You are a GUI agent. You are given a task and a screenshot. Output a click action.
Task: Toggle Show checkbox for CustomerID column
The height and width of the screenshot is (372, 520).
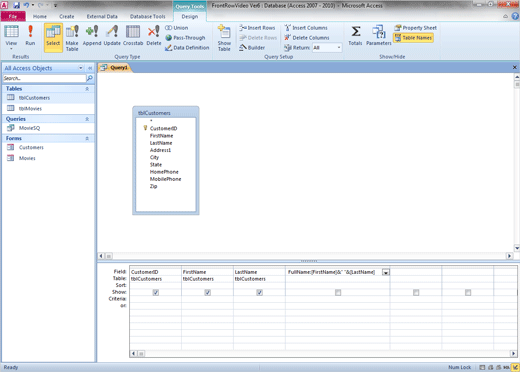point(156,292)
